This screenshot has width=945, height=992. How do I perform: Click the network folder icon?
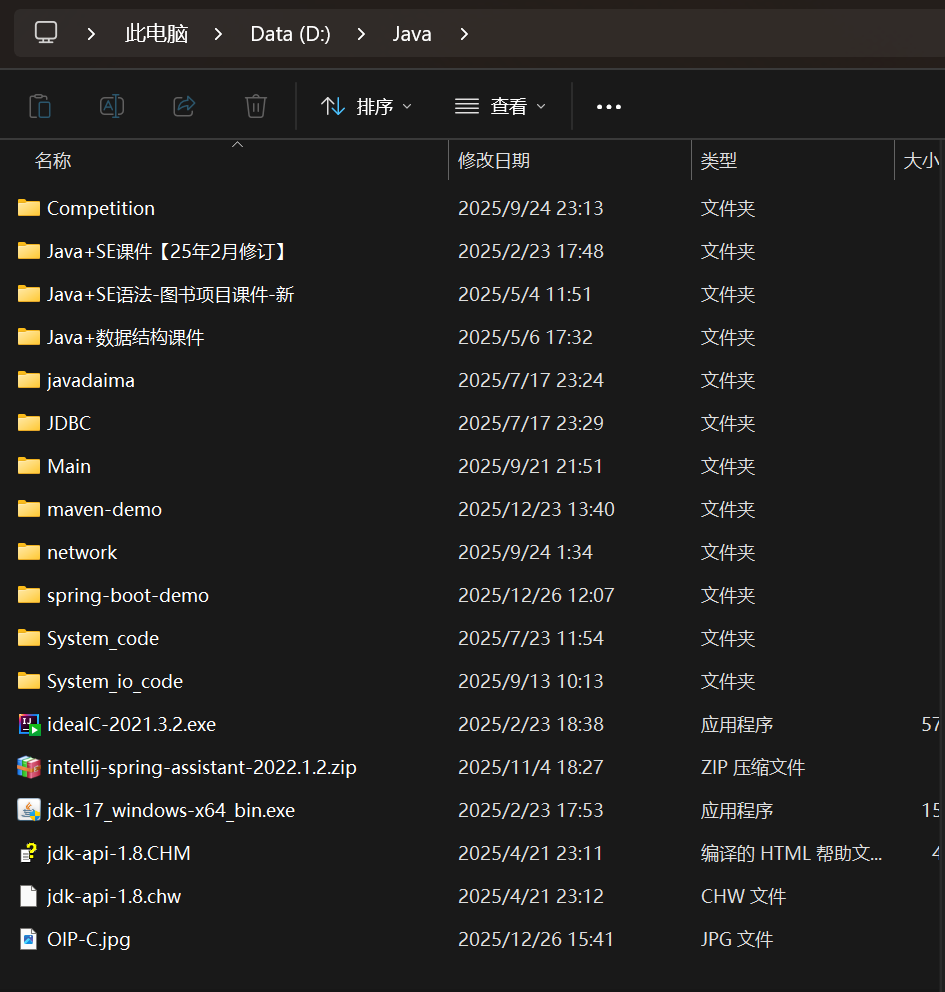pyautogui.click(x=28, y=552)
